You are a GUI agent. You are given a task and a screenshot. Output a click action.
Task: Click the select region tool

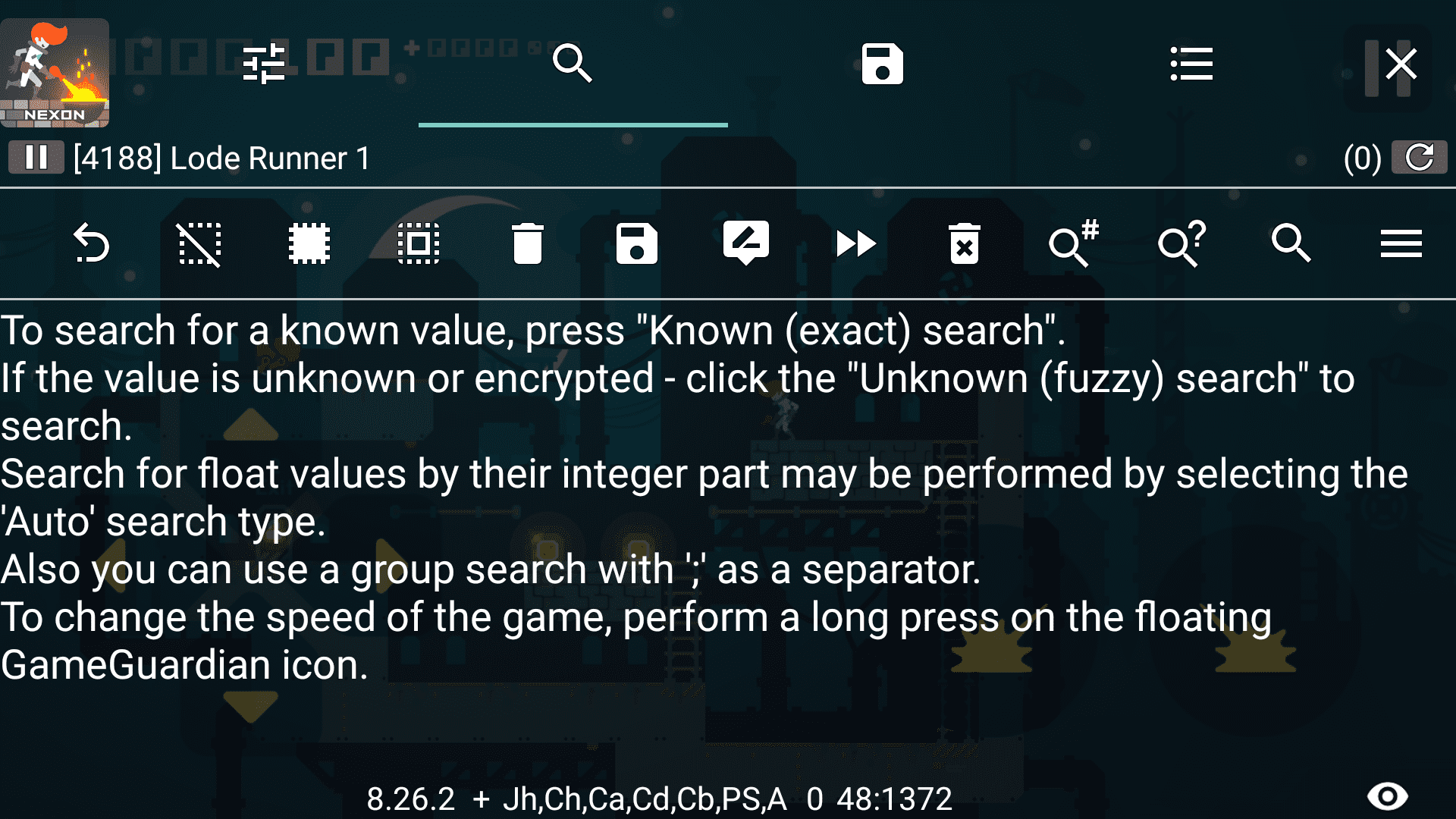[x=417, y=243]
